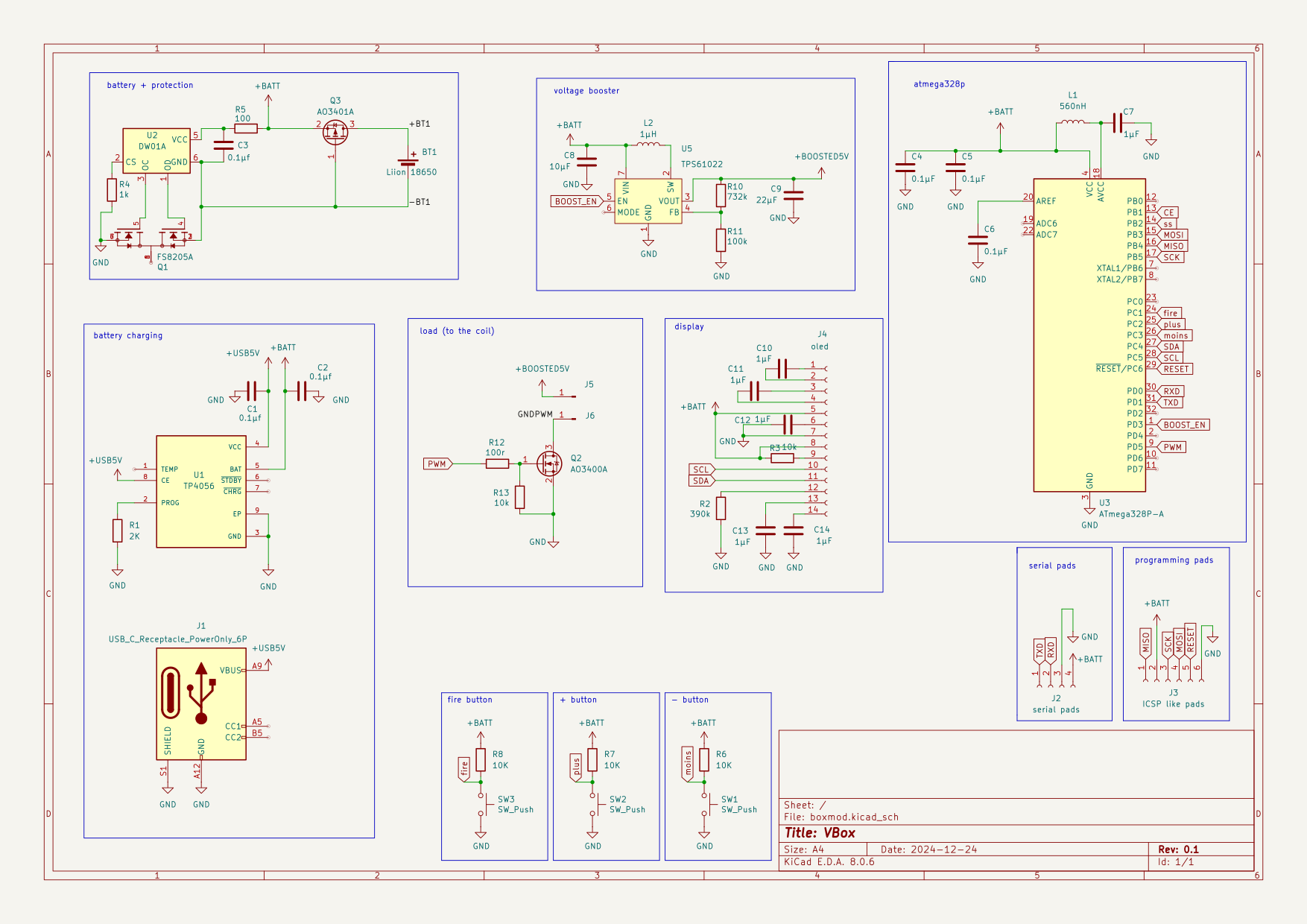
Task: Click 'Size: A4' field
Action: pyautogui.click(x=804, y=849)
